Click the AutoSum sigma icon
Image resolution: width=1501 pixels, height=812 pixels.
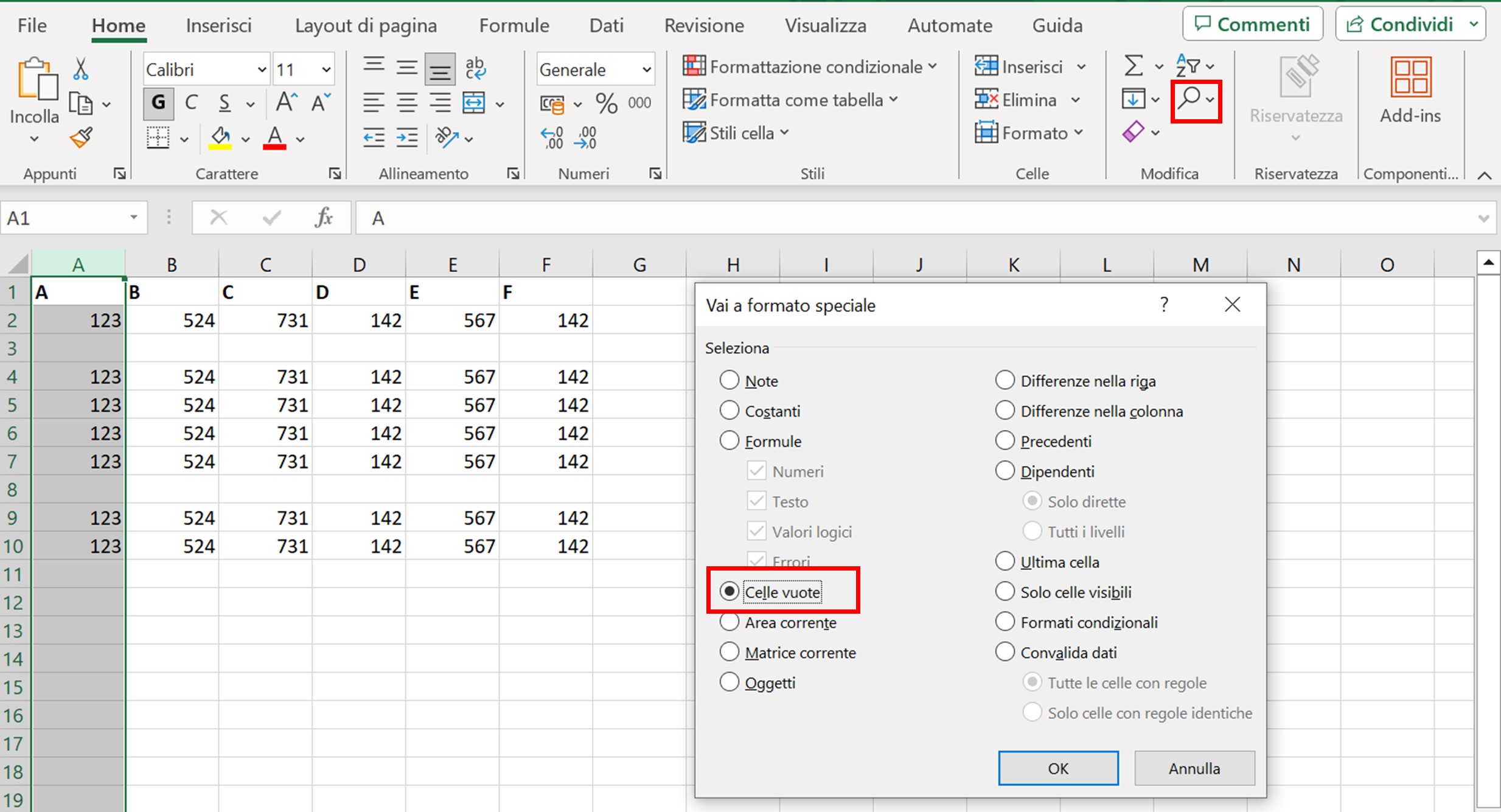(1133, 66)
